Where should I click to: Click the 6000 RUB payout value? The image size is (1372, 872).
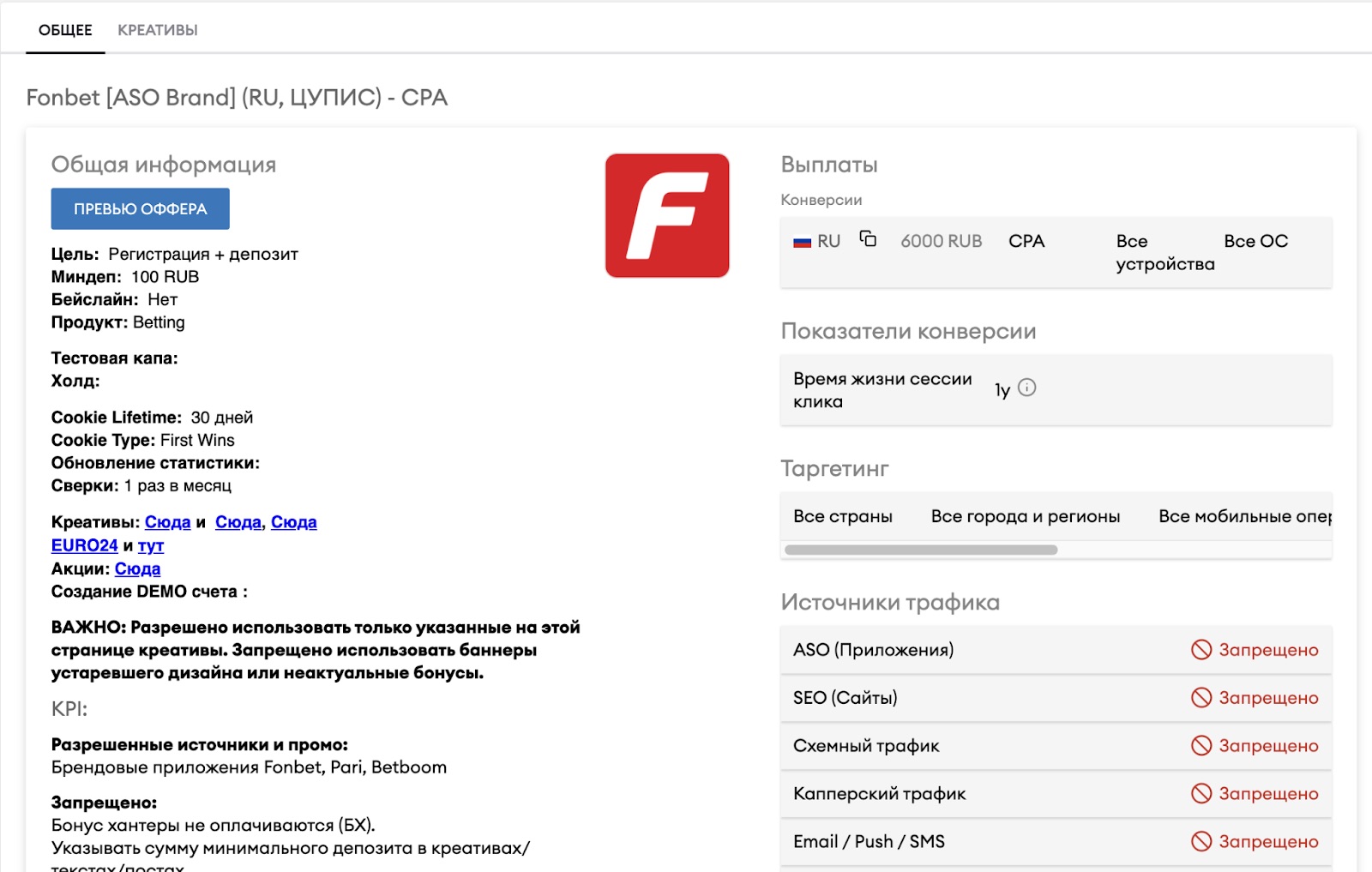(x=942, y=242)
